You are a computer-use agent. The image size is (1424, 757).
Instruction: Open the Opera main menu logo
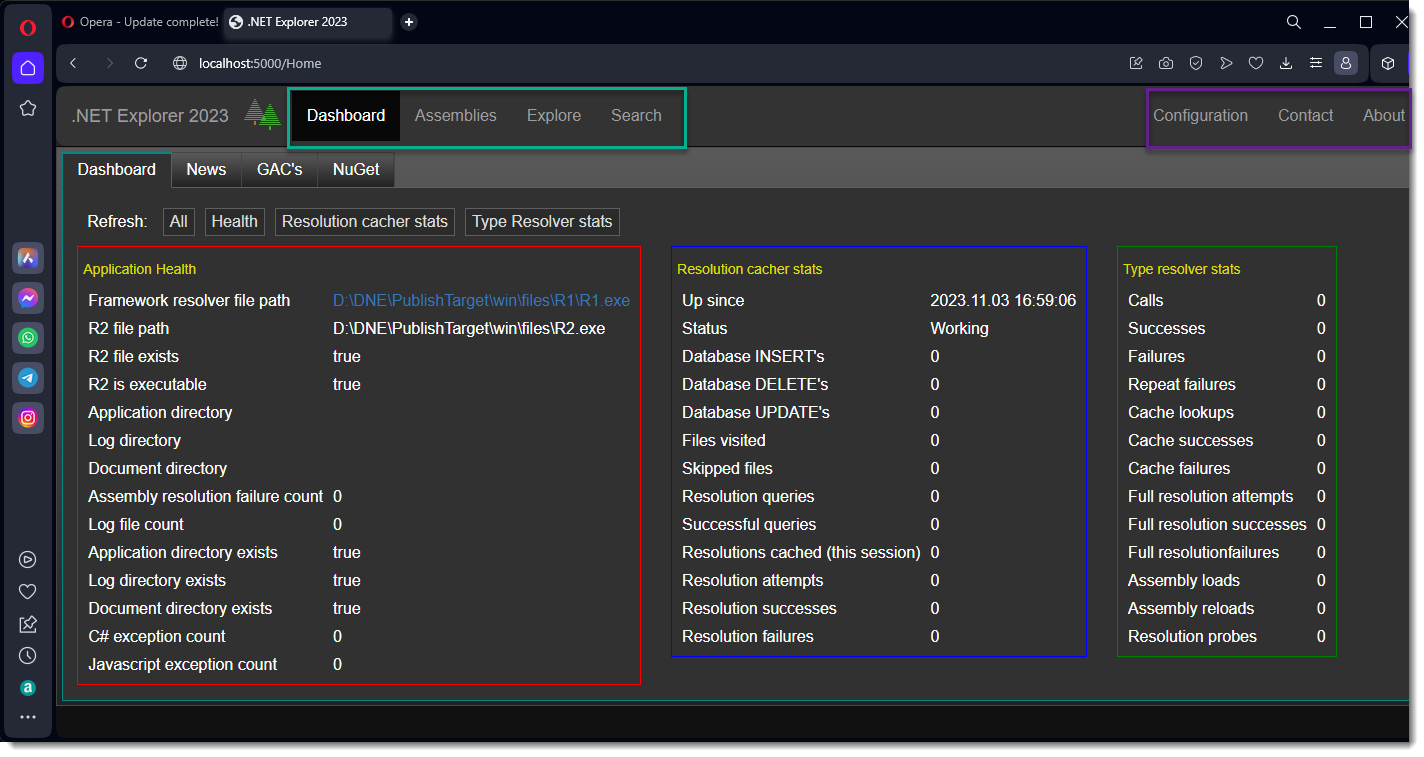click(28, 27)
